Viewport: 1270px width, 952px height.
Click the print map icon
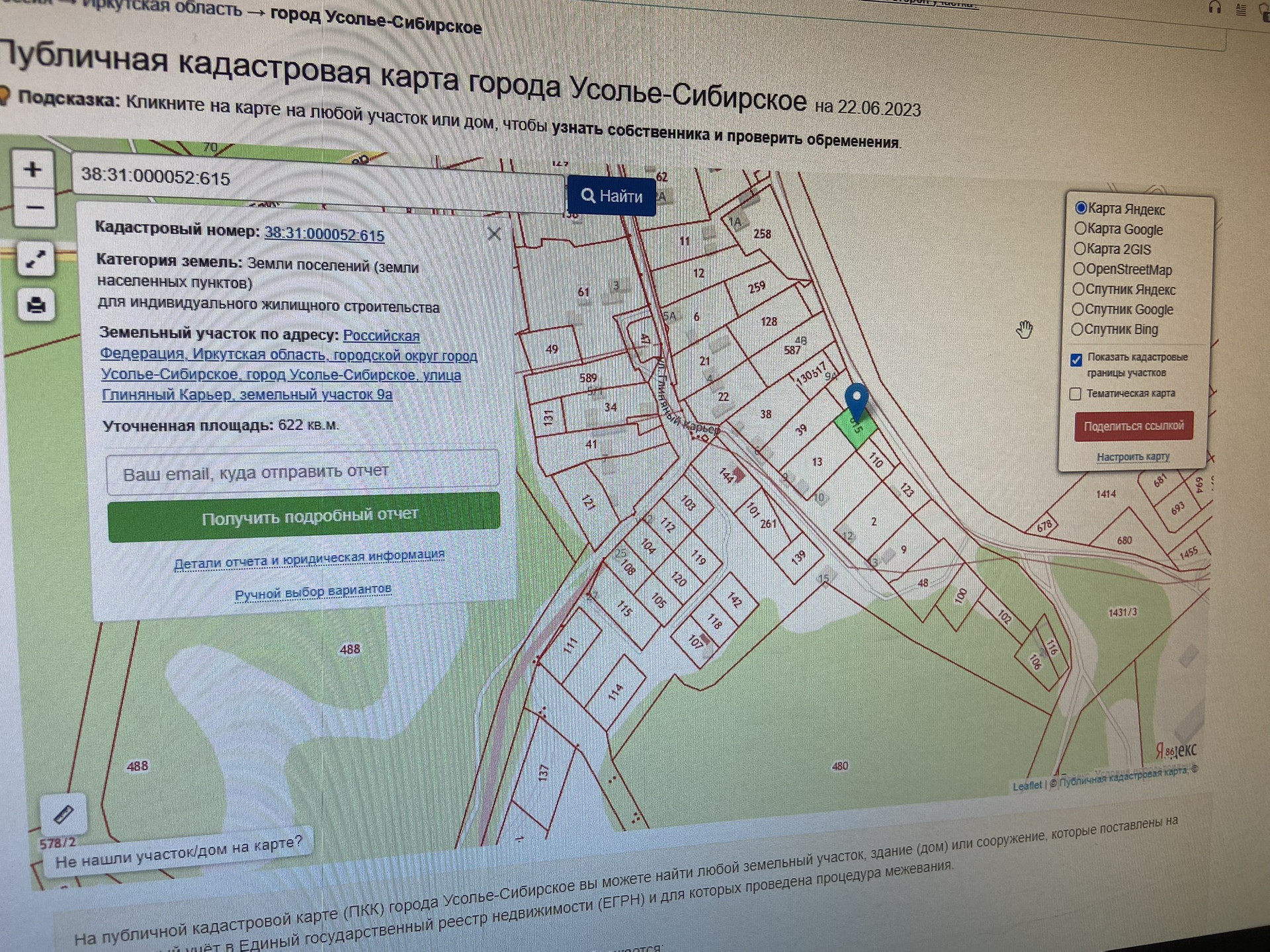pos(36,306)
